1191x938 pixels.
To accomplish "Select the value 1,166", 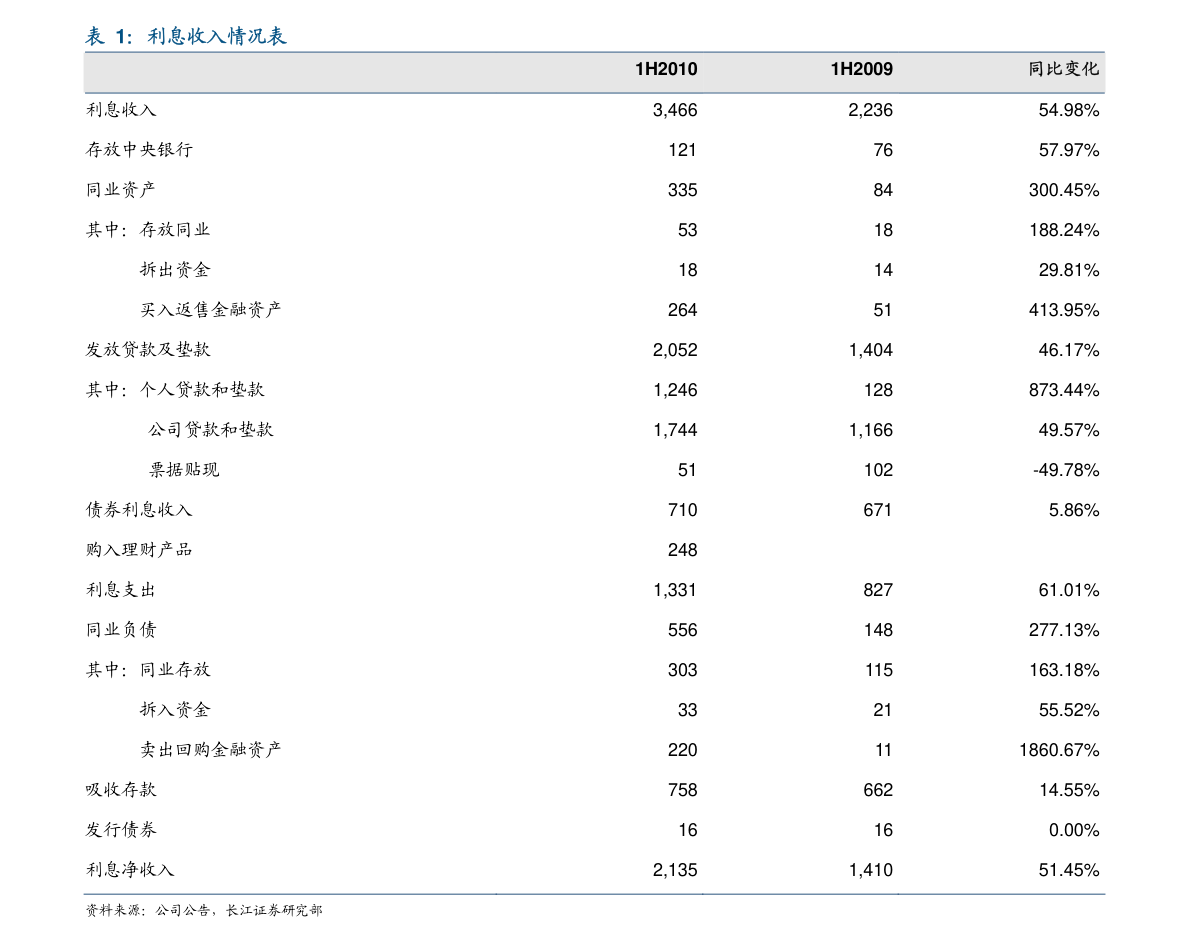I will (870, 430).
